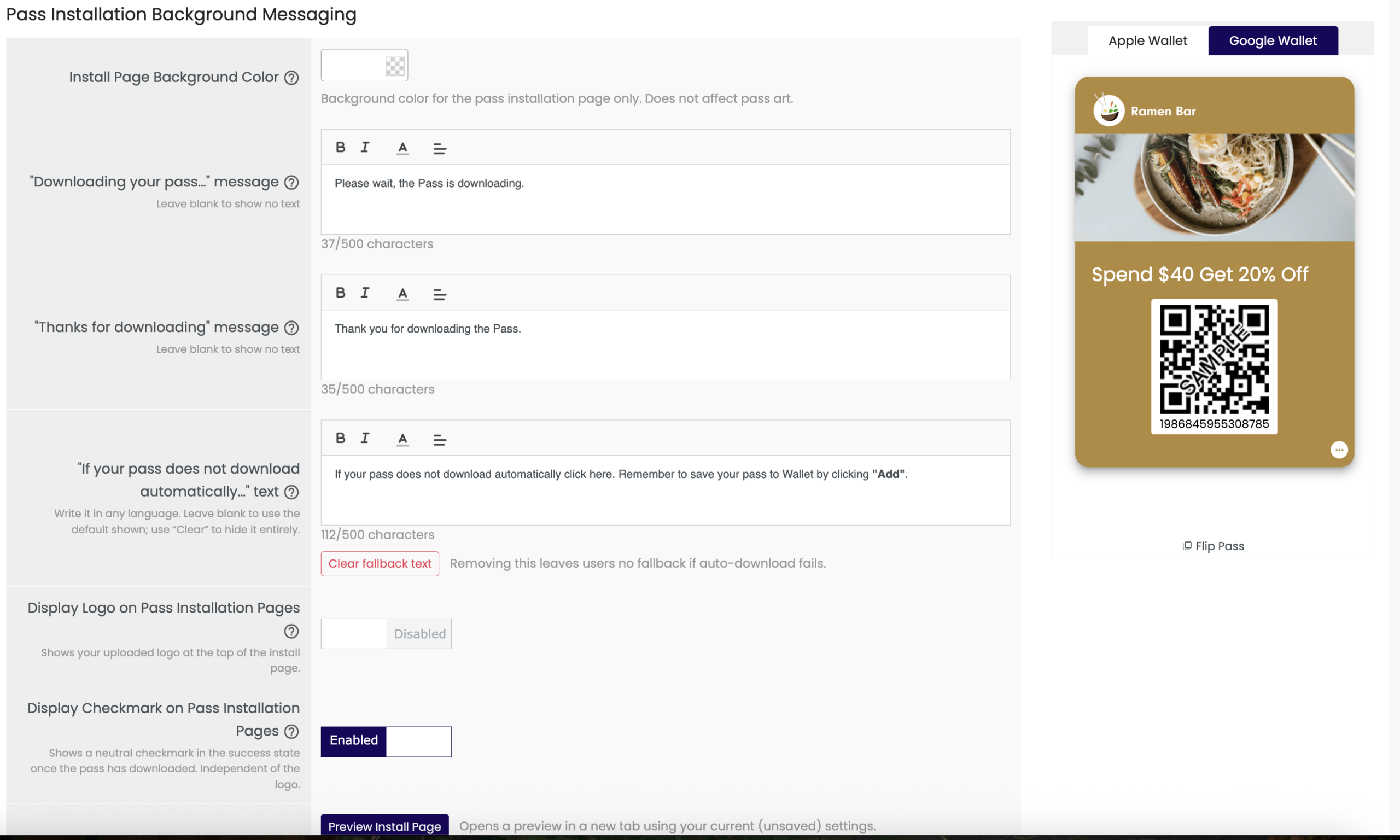This screenshot has height=840, width=1400.
Task: Click Bold in Thanks for downloading editor
Action: (x=340, y=293)
